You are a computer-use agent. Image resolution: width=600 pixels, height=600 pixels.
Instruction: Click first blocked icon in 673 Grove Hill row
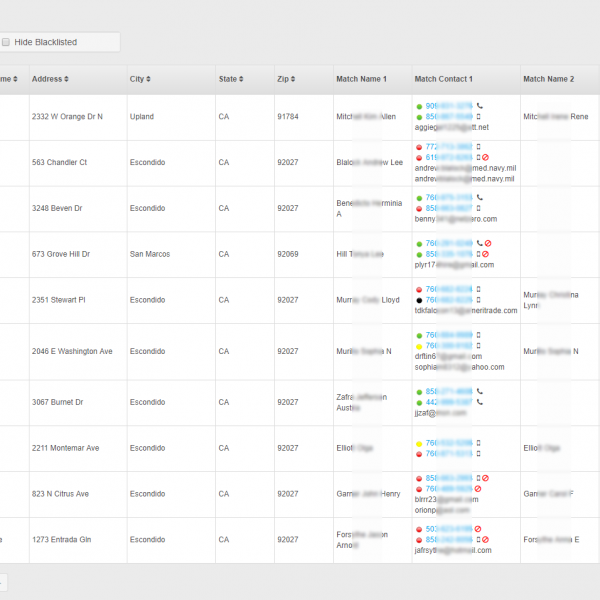488,243
